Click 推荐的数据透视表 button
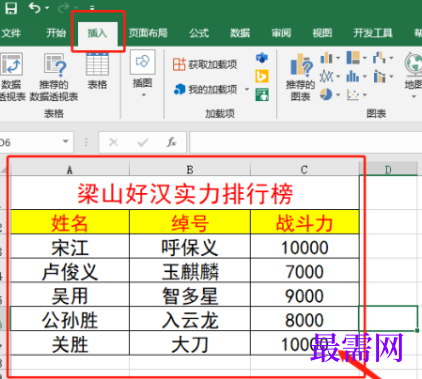Image resolution: width=422 pixels, height=379 pixels. (x=54, y=77)
